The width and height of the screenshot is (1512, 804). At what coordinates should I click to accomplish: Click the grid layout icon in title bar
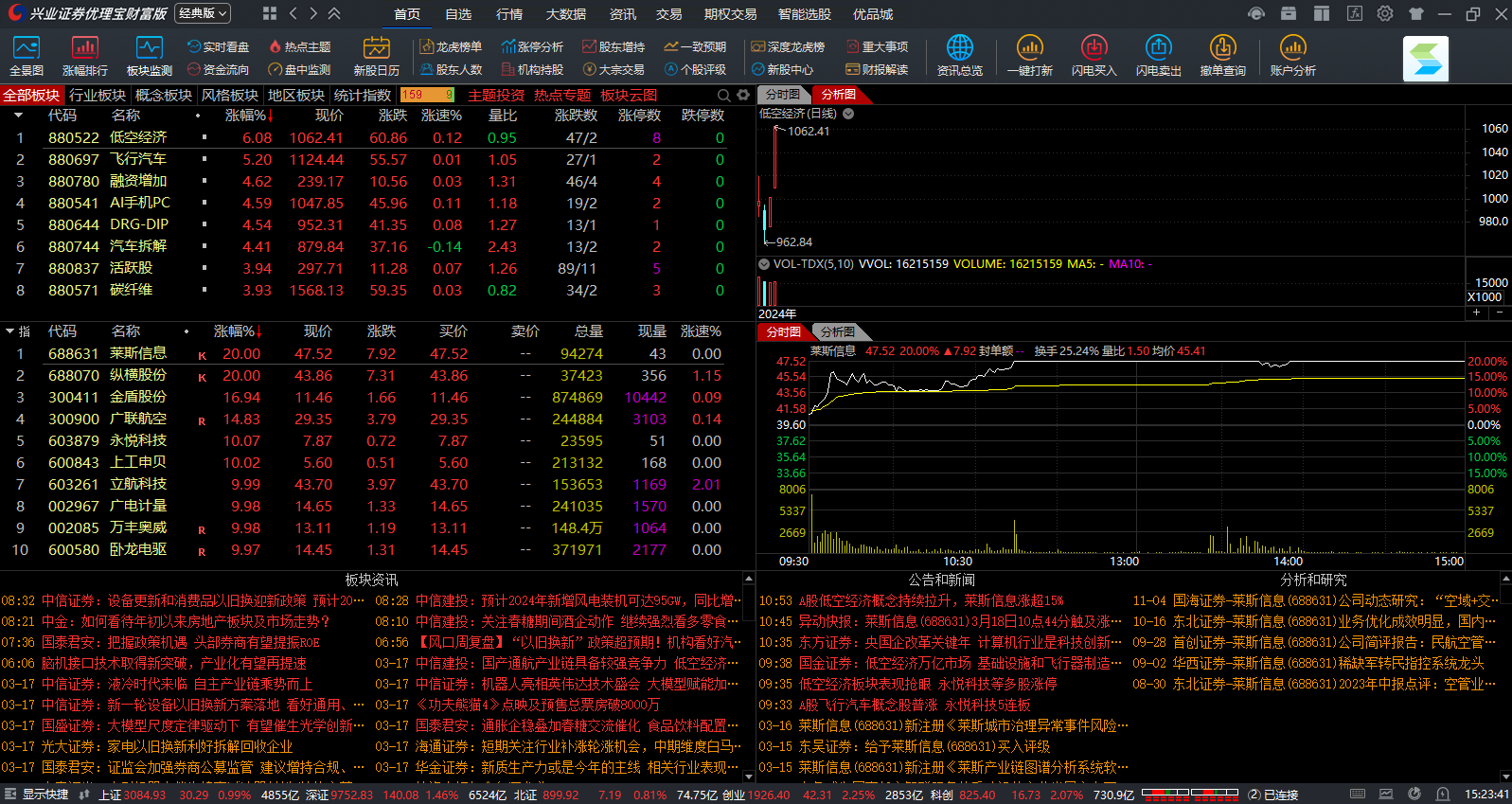coord(270,13)
